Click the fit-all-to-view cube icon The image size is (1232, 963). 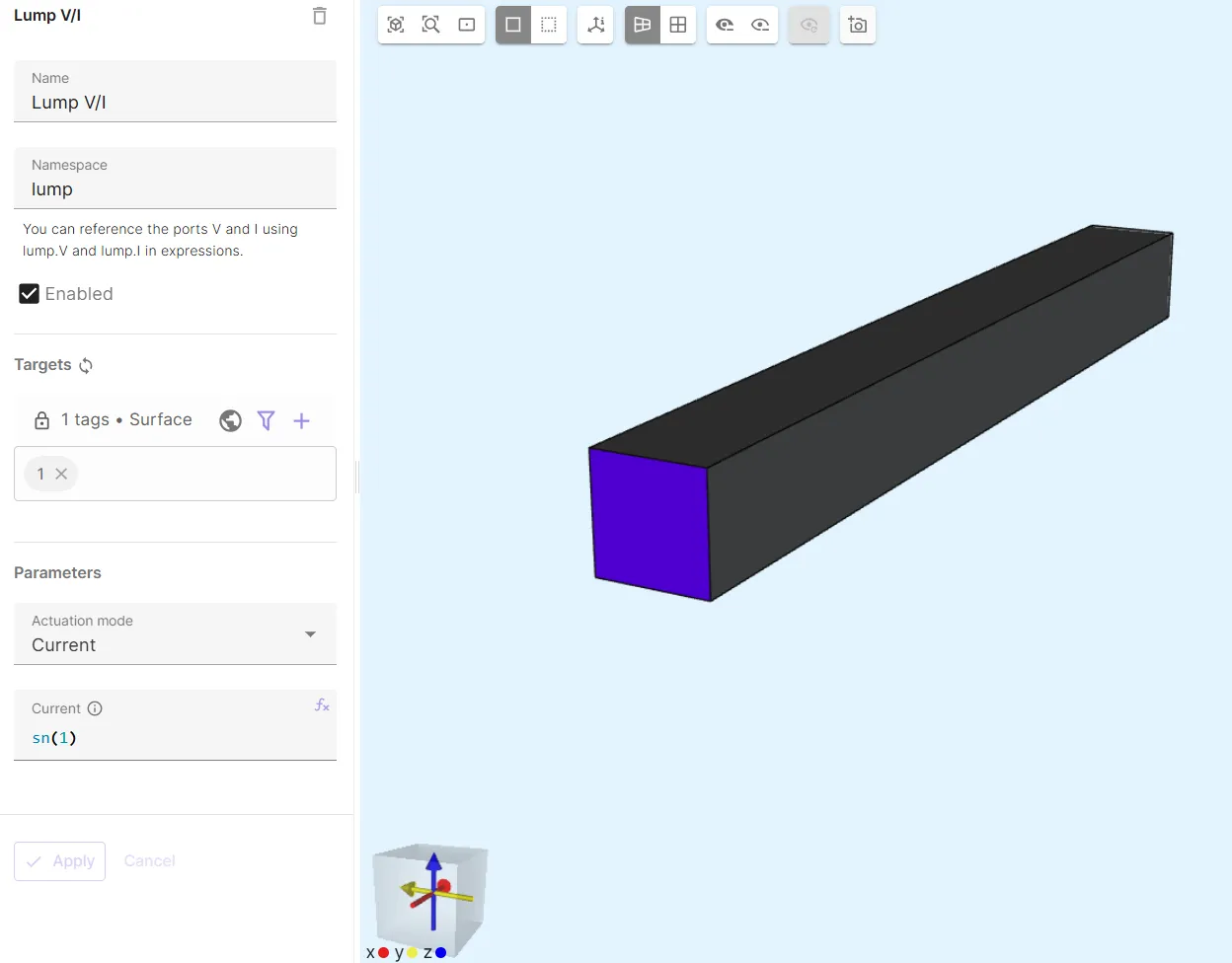pyautogui.click(x=396, y=25)
